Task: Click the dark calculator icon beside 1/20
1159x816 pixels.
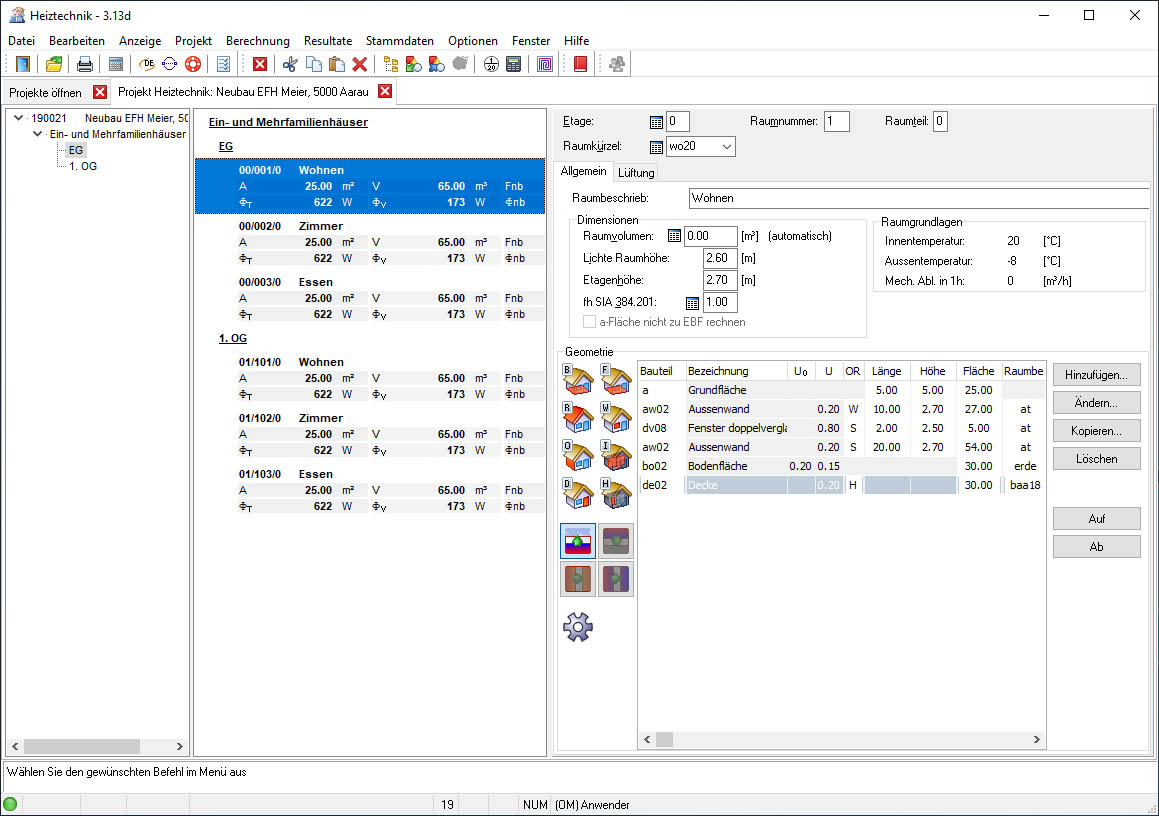Action: pos(514,64)
